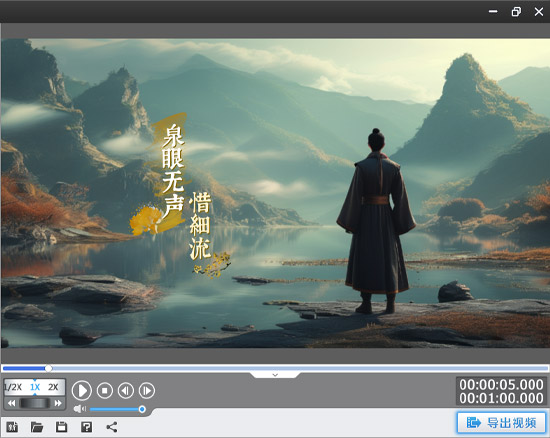550x438 pixels.
Task: Mute audio using the speaker icon
Action: click(80, 409)
